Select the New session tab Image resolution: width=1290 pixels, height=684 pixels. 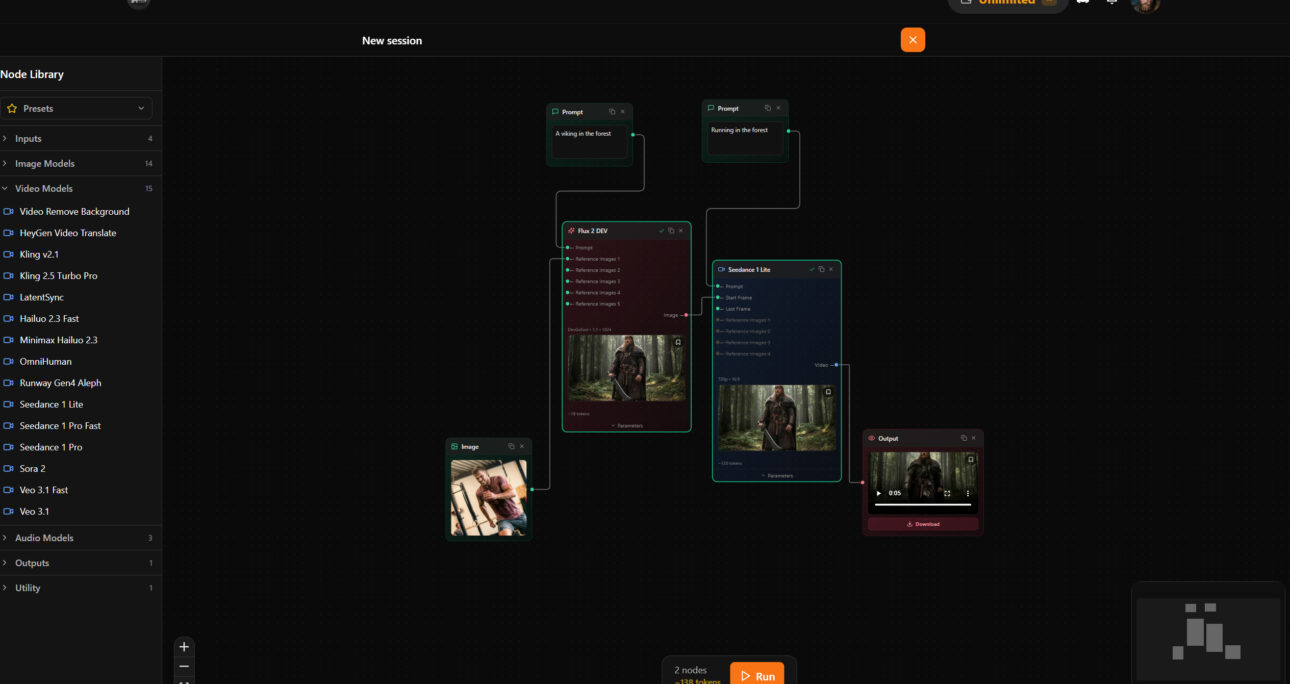pyautogui.click(x=392, y=40)
